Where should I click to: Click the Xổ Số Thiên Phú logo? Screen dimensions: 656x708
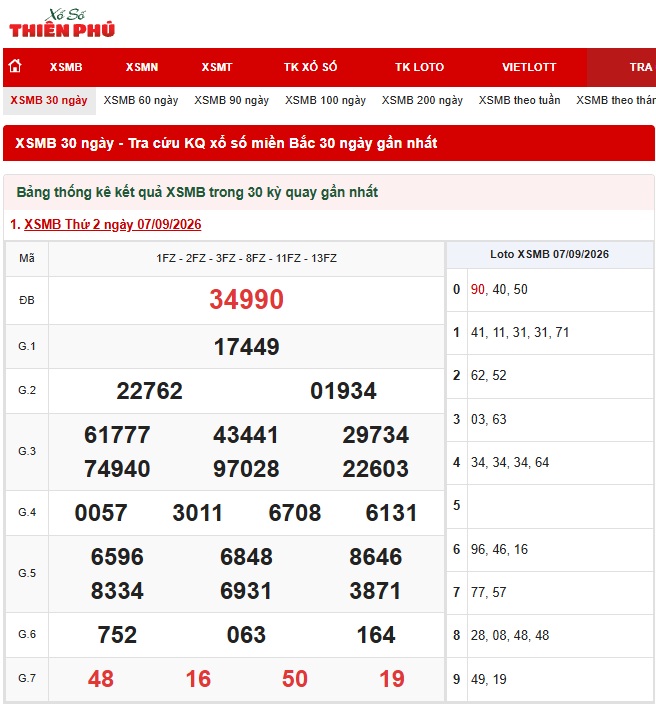coord(62,23)
